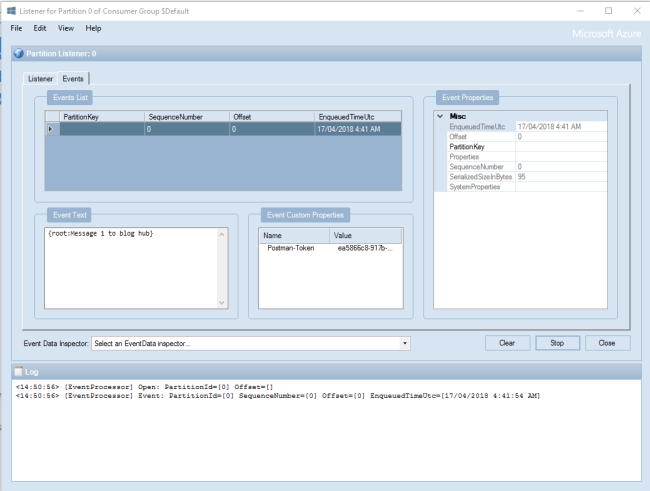
Task: Click the window title bar app icon
Action: pos(12,11)
